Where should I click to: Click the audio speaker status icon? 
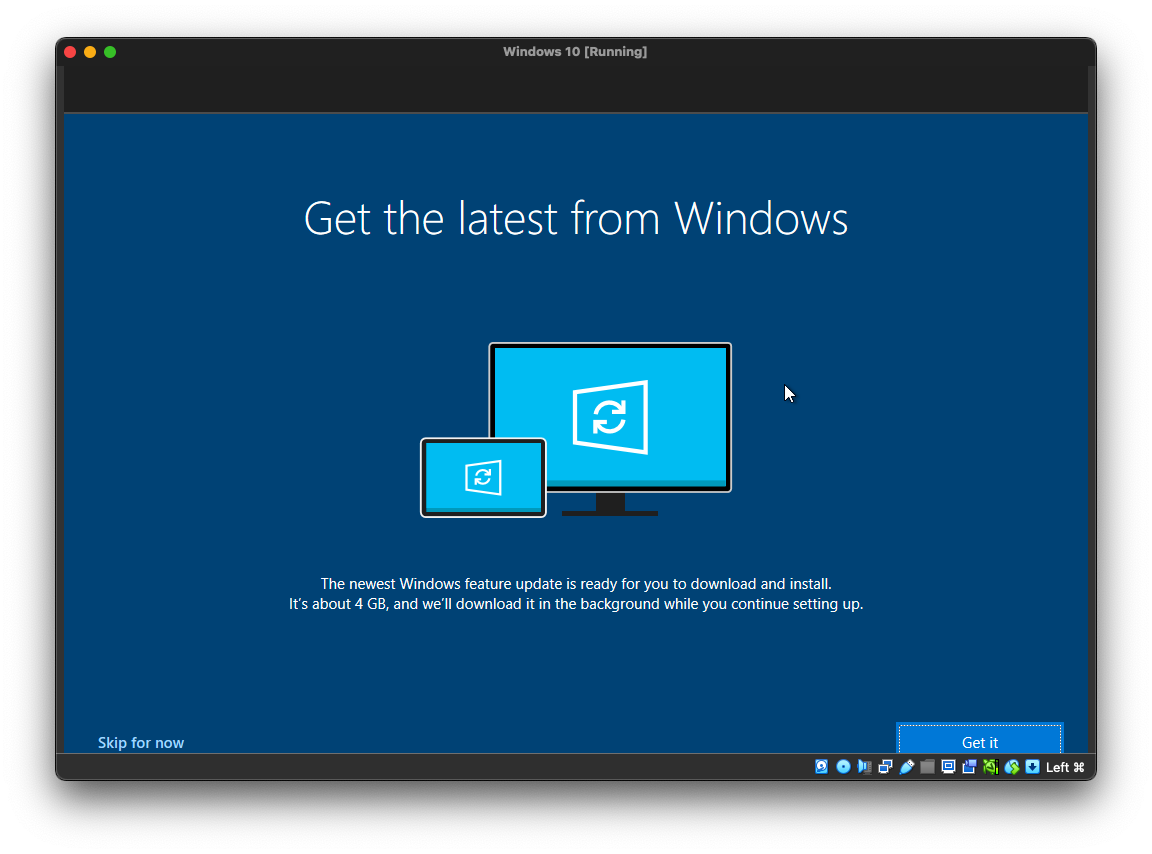coord(864,767)
